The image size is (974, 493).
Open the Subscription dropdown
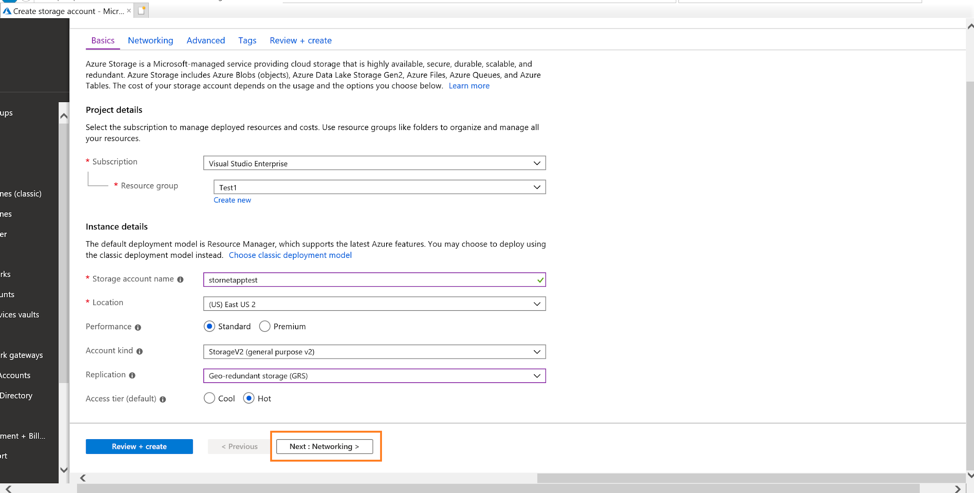click(374, 163)
